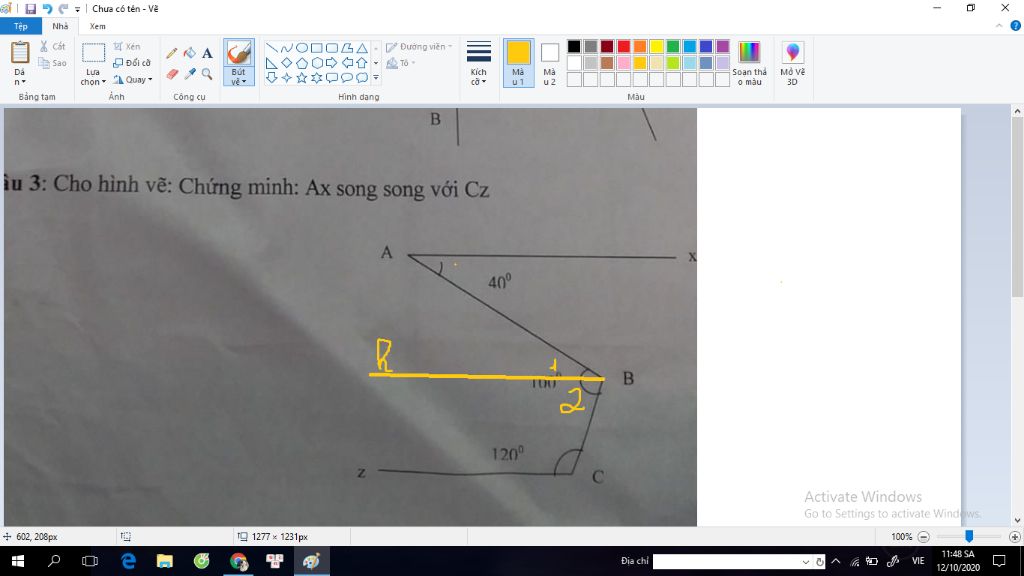This screenshot has height=576, width=1024.
Task: Choose the Diamond shape
Action: [287, 63]
